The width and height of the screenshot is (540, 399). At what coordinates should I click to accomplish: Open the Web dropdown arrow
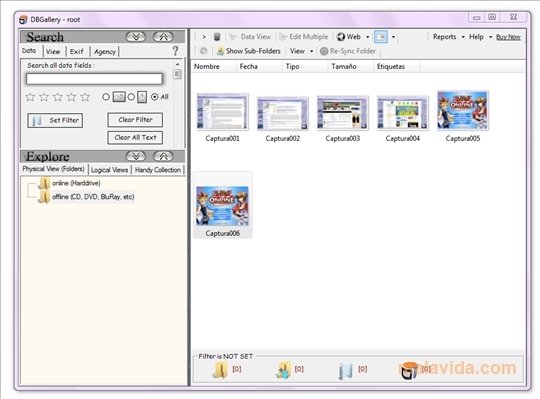[367, 37]
